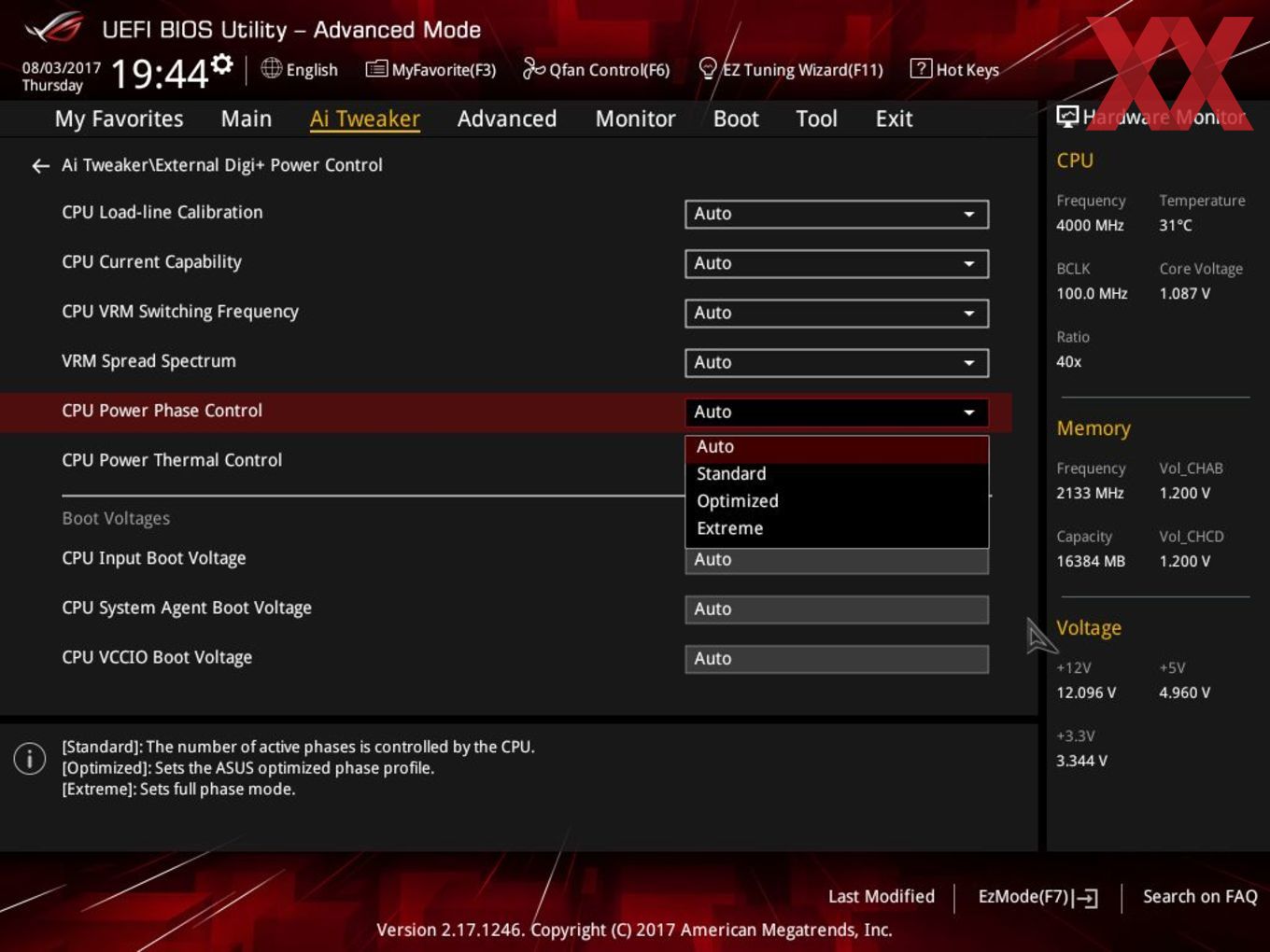Image resolution: width=1270 pixels, height=952 pixels.
Task: Expand VRM Spread Spectrum dropdown
Action: pyautogui.click(x=837, y=362)
